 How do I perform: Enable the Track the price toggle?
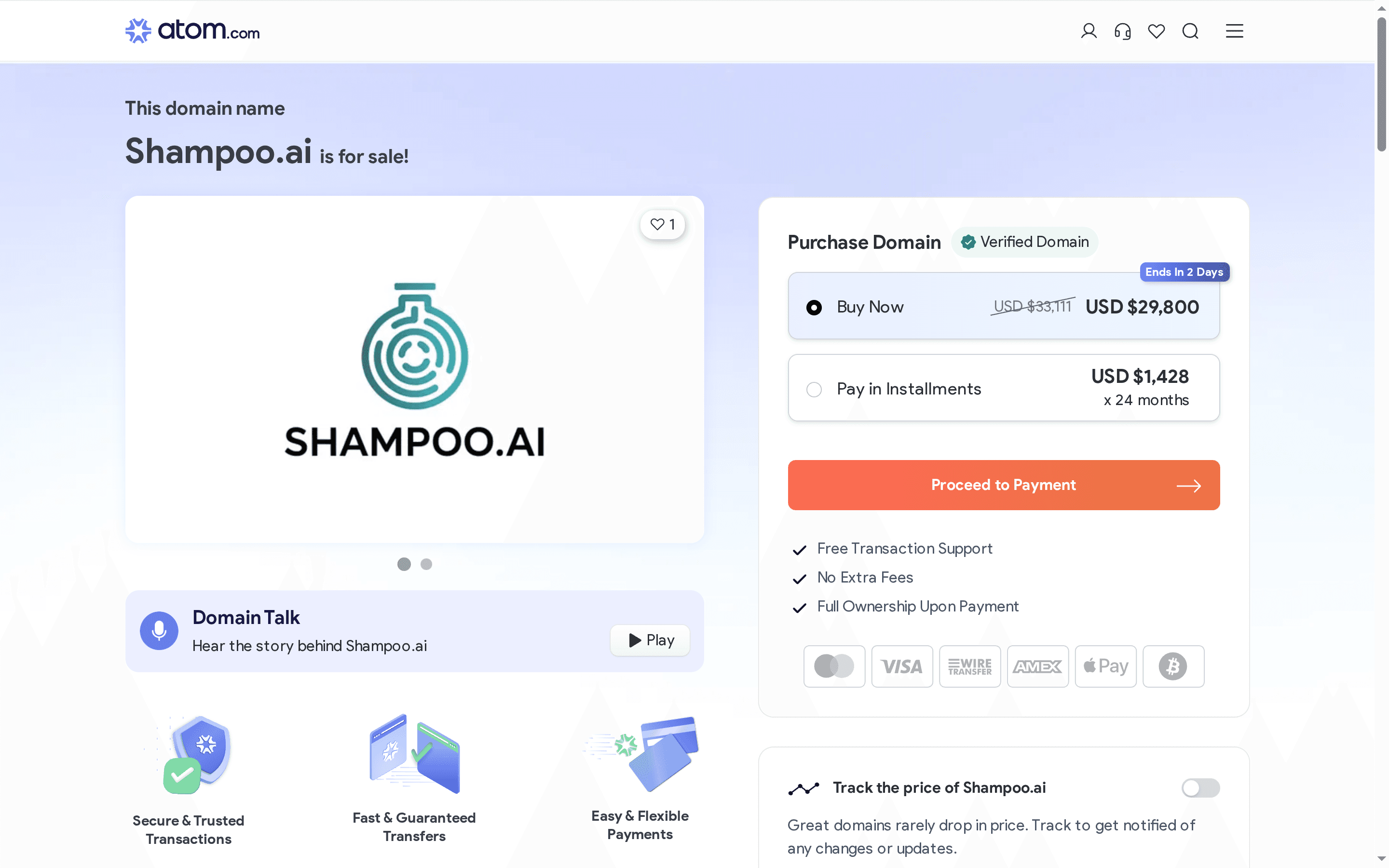pos(1201,787)
